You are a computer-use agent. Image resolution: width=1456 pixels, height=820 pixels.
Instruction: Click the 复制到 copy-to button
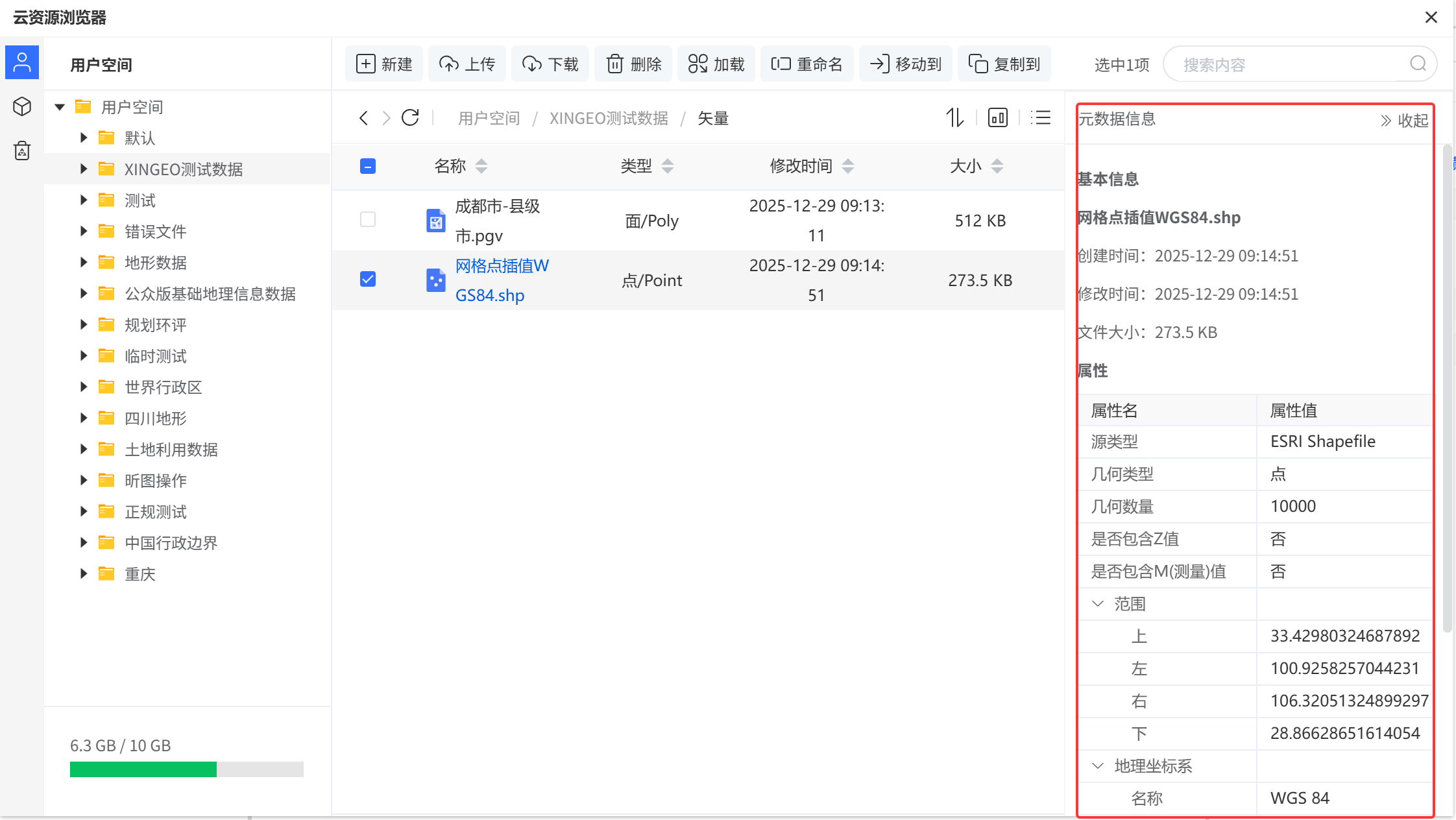coord(1004,64)
